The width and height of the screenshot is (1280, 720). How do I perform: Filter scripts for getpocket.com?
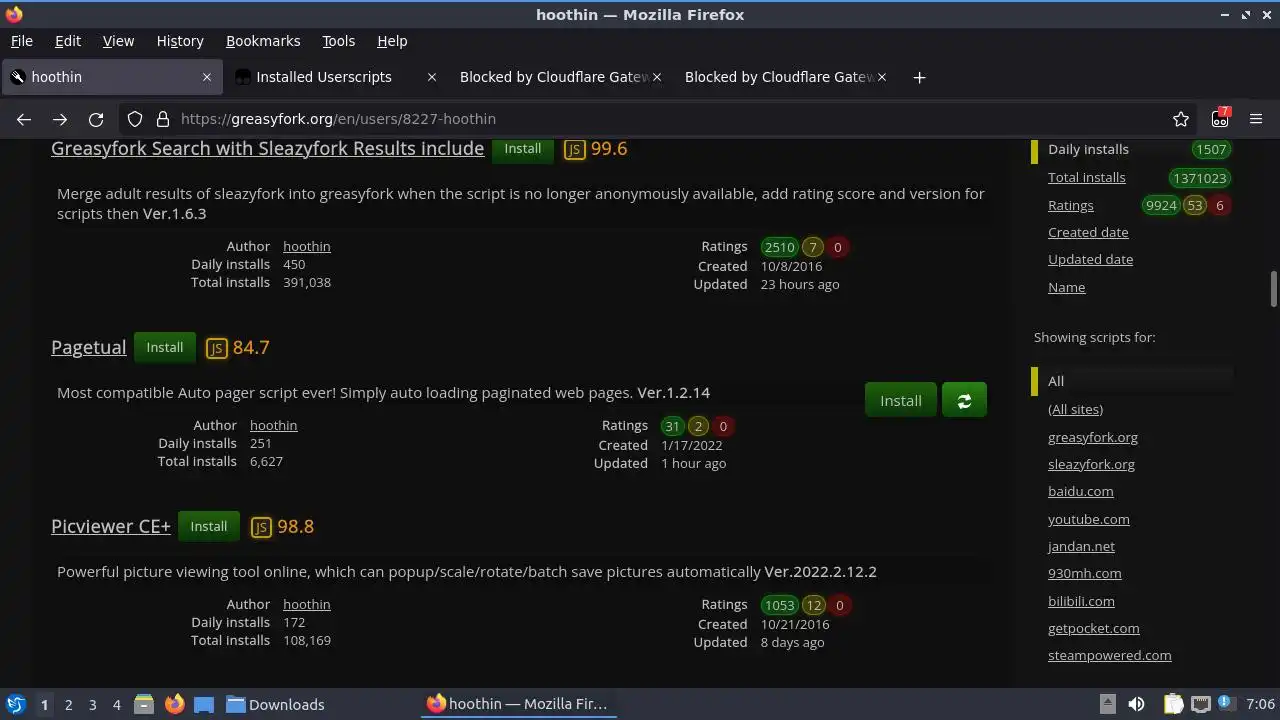click(x=1093, y=628)
